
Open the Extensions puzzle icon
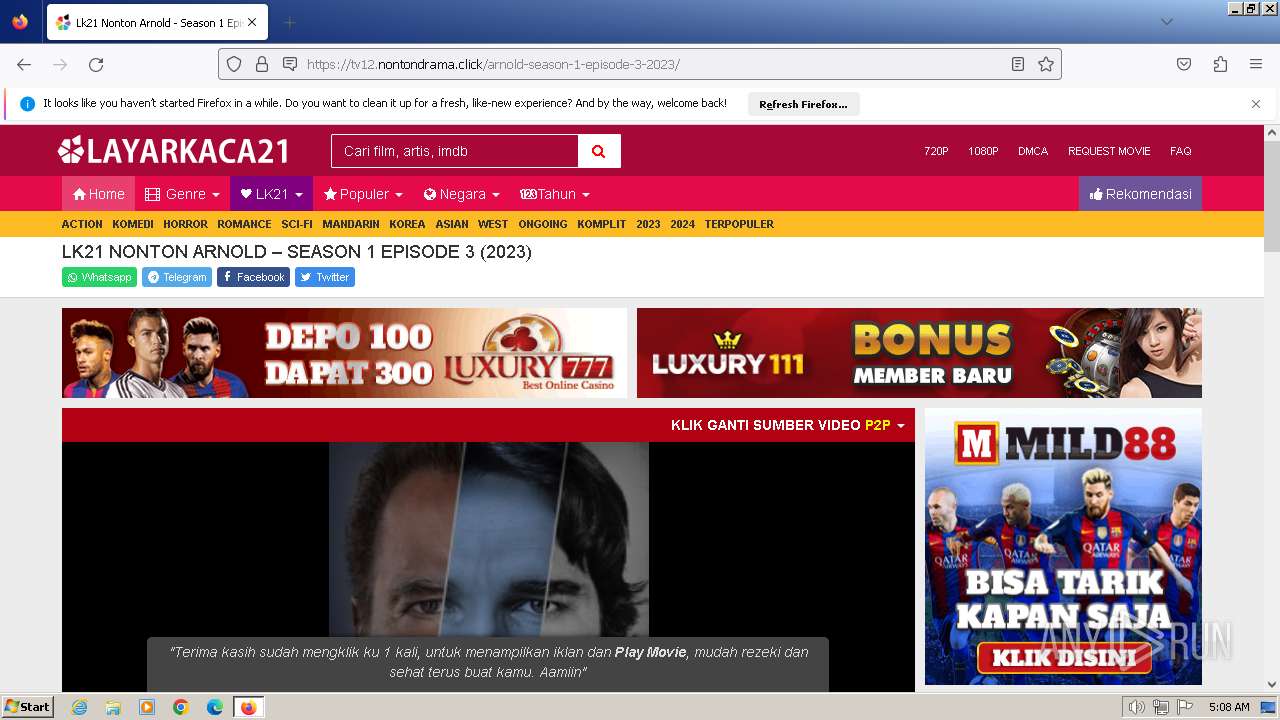point(1220,64)
